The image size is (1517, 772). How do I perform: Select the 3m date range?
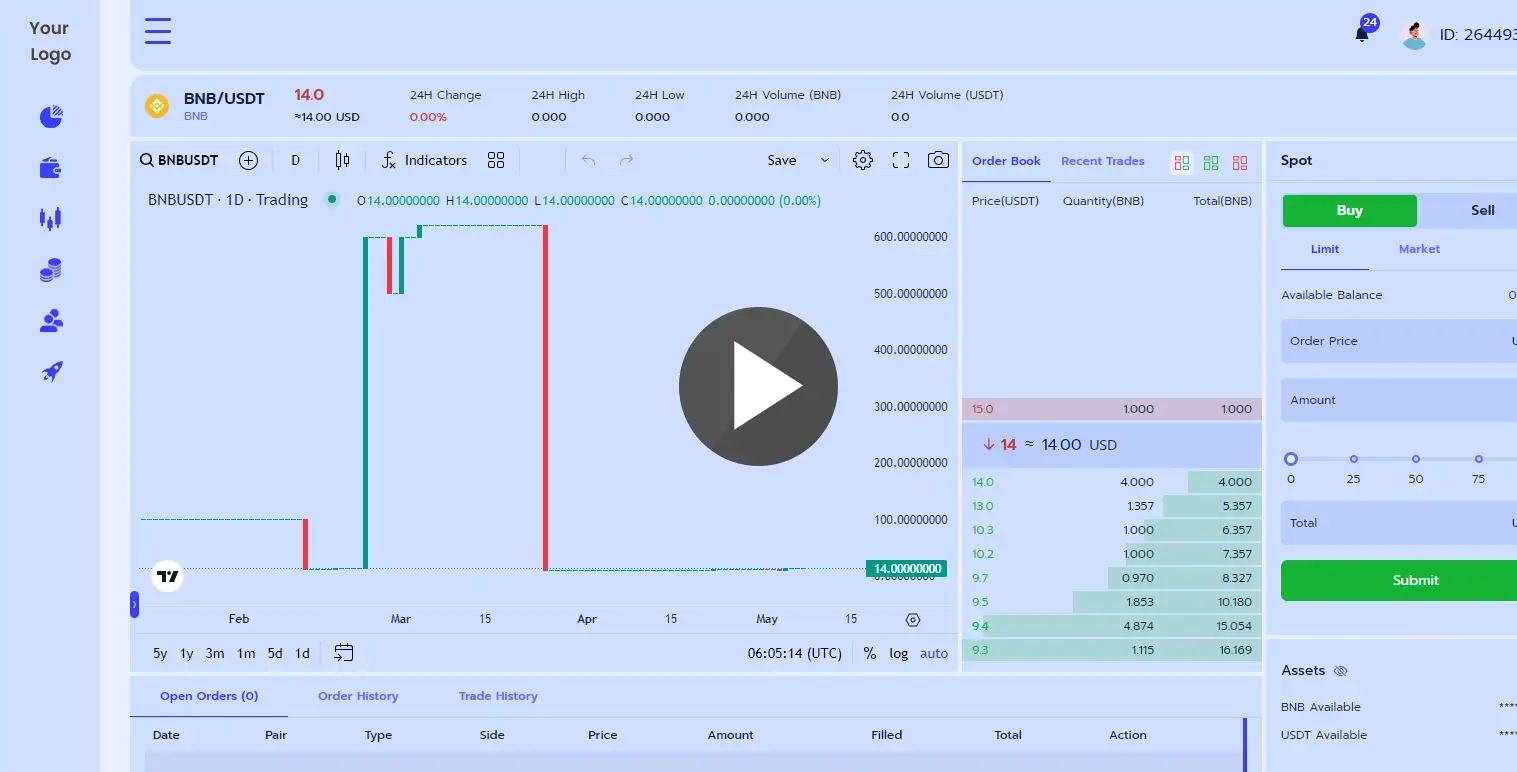[x=215, y=653]
